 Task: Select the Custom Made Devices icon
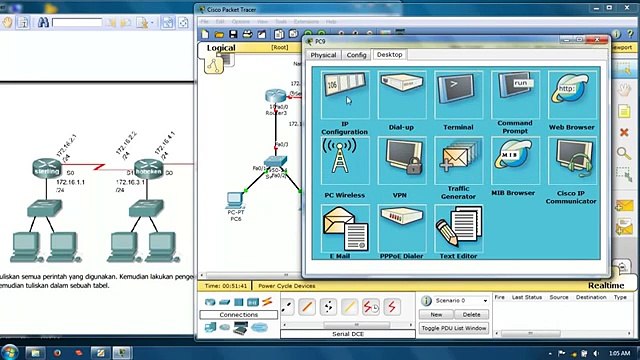(241, 328)
